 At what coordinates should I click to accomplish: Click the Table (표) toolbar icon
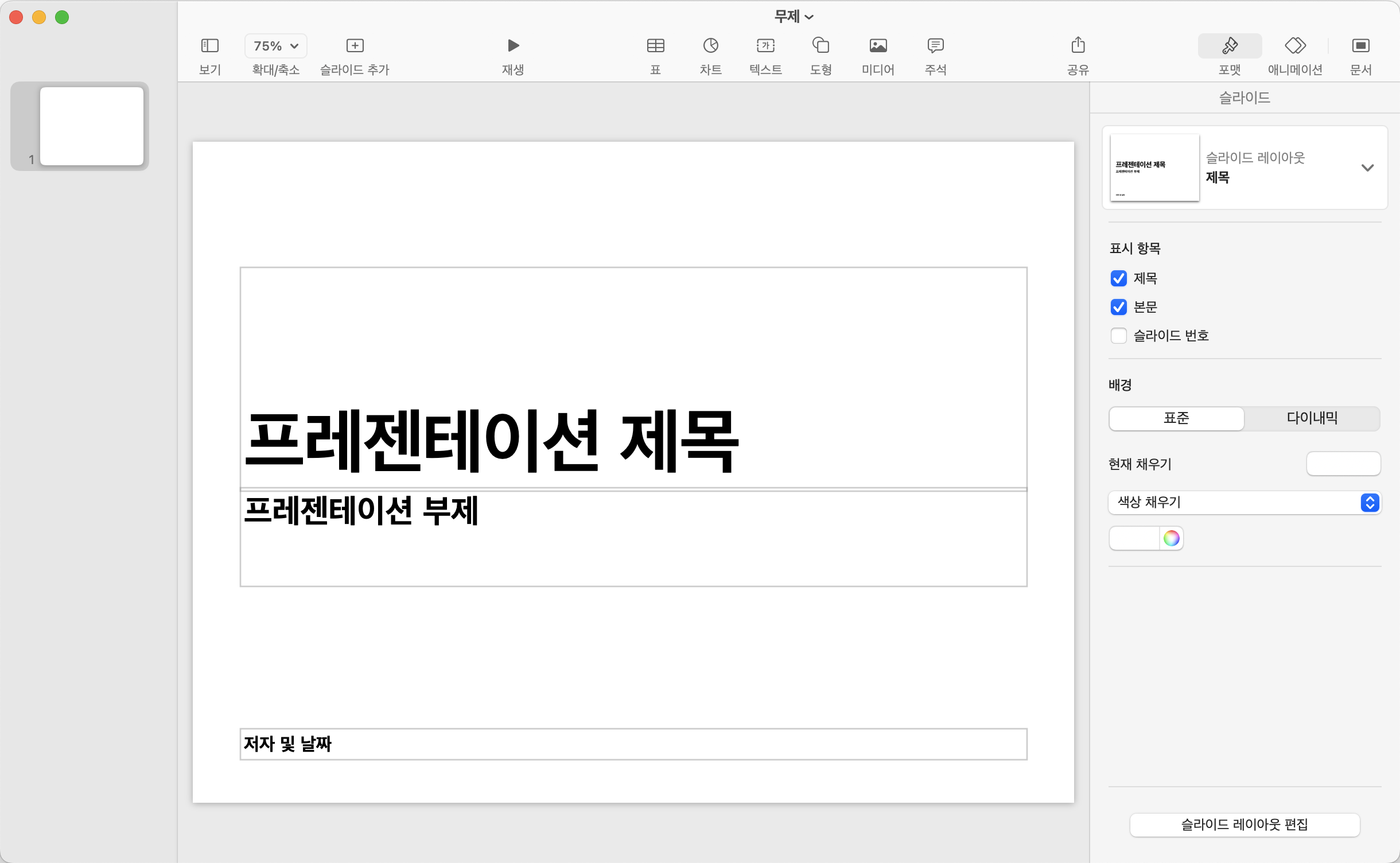(655, 45)
